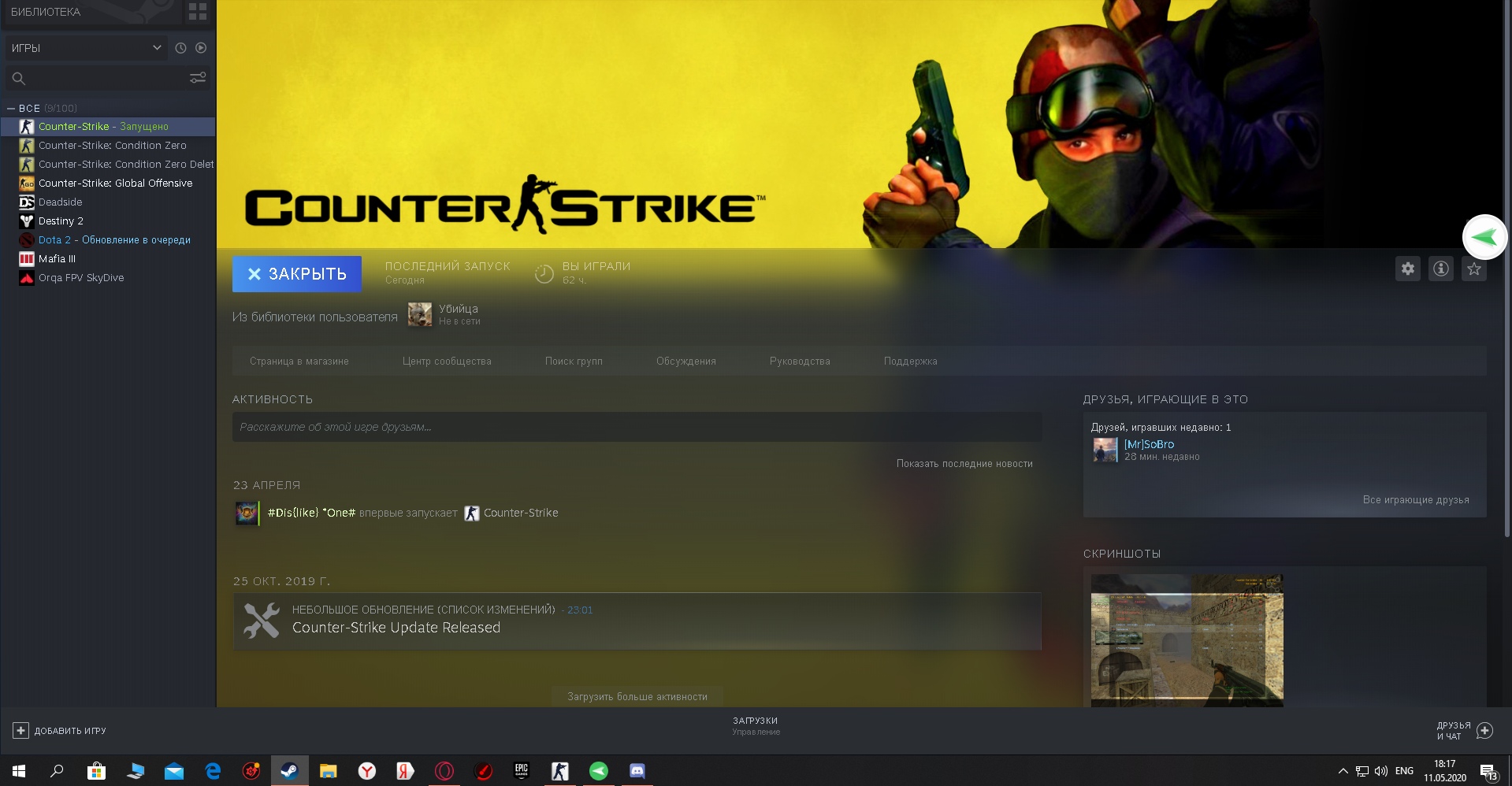This screenshot has width=1512, height=786.
Task: Open Руководства tab
Action: (x=800, y=361)
